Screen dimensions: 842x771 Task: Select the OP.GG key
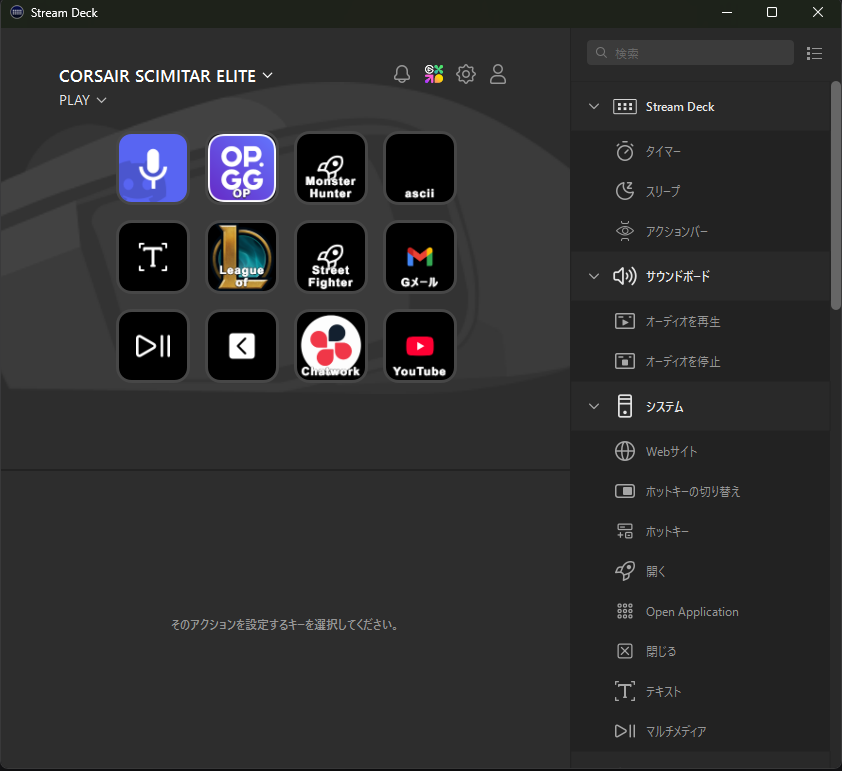point(242,168)
